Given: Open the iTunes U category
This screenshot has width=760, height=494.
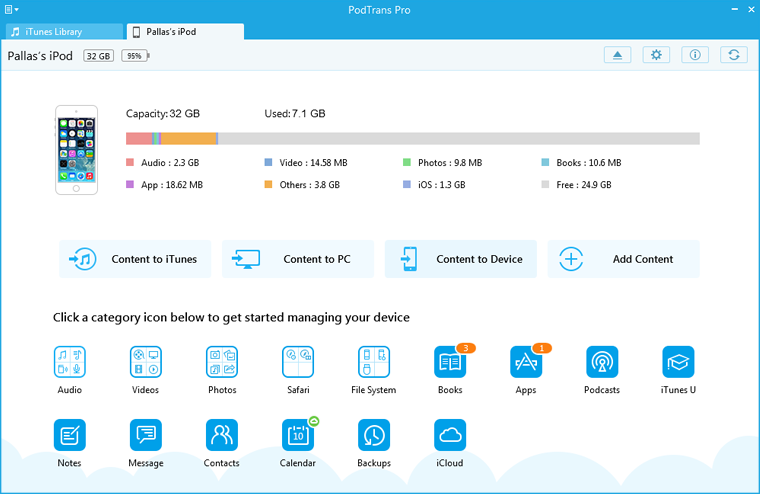Looking at the screenshot, I should pyautogui.click(x=678, y=361).
